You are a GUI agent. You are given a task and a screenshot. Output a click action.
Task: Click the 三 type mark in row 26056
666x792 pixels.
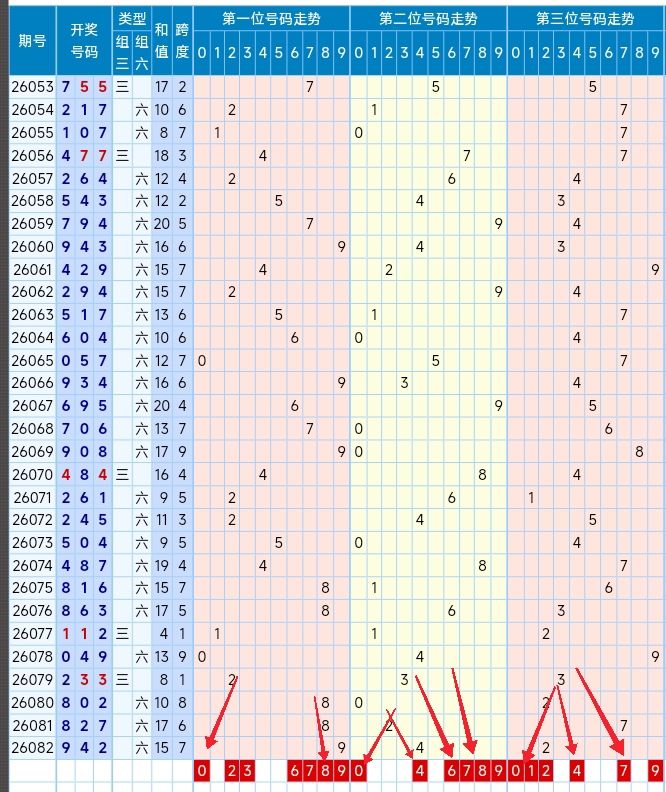(122, 156)
